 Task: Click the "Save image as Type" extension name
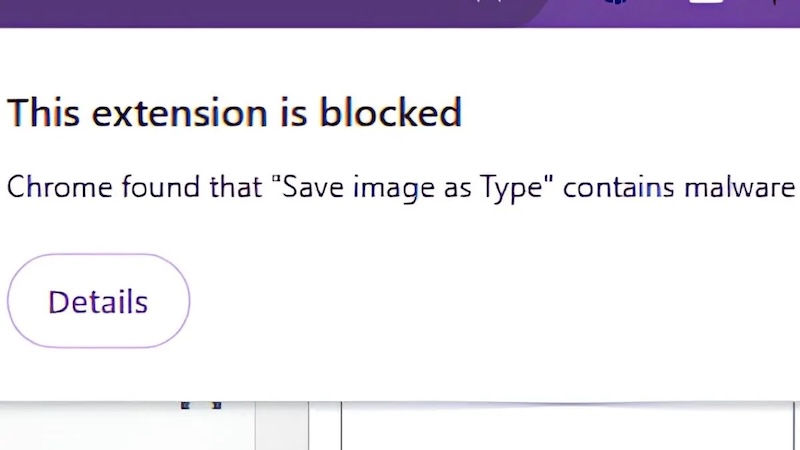click(418, 187)
